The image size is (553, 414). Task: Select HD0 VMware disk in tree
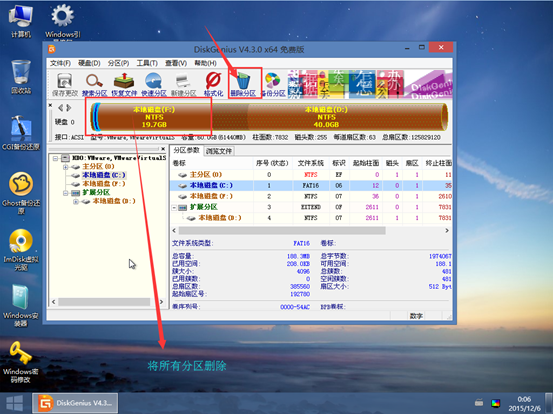(x=118, y=158)
